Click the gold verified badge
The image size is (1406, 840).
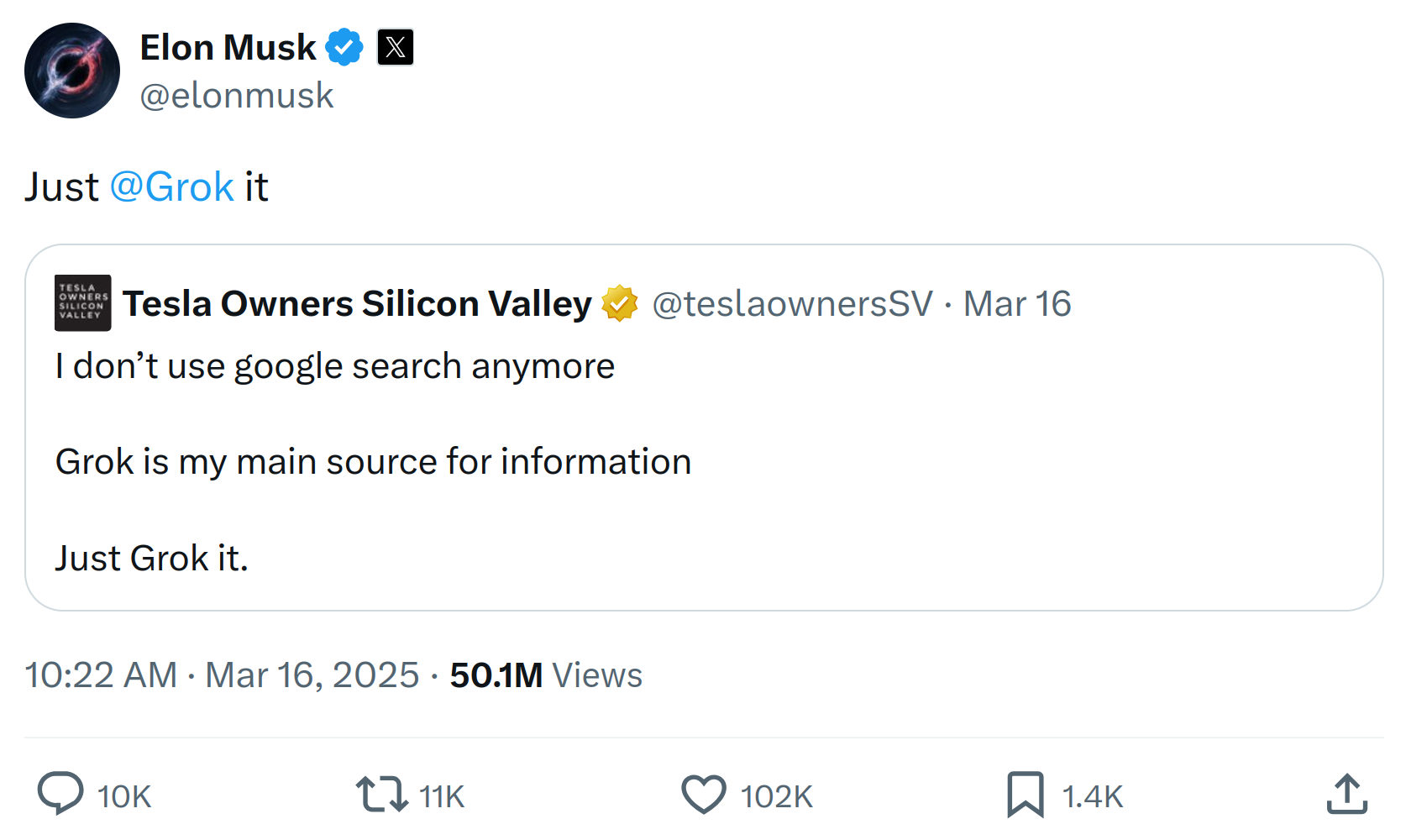coord(620,303)
